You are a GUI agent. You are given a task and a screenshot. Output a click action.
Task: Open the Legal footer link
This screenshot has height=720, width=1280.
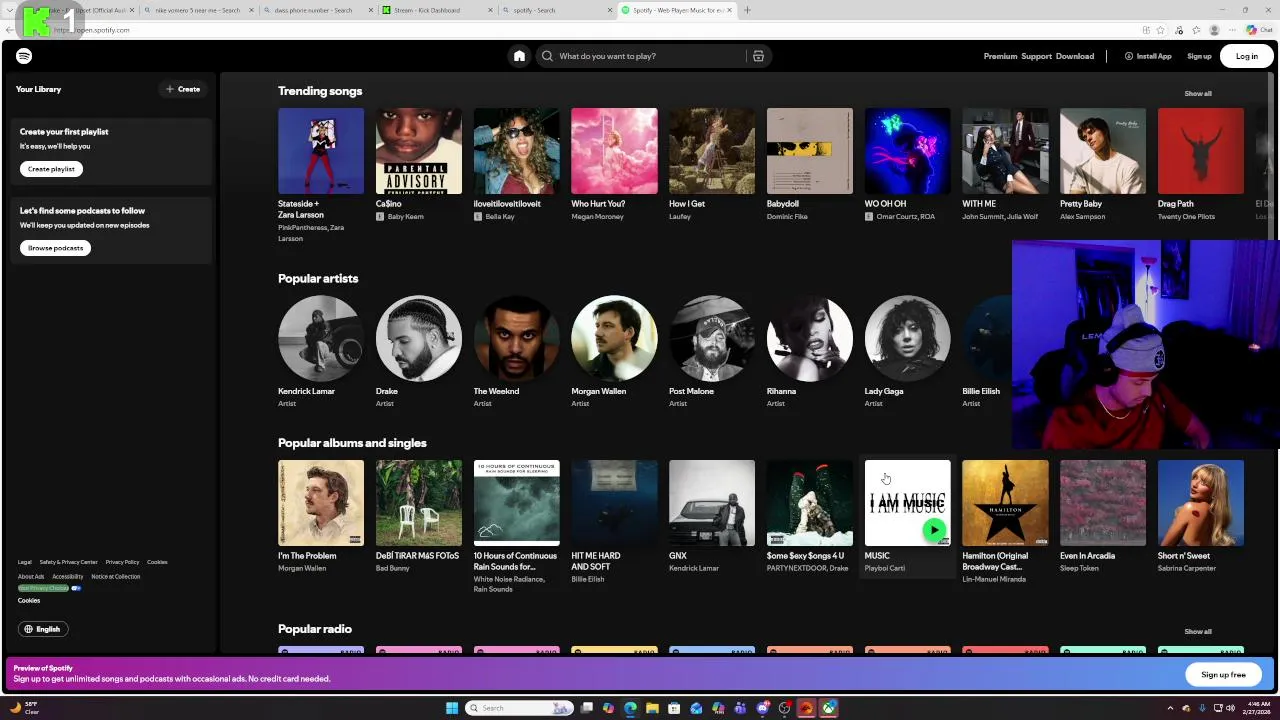pos(25,562)
